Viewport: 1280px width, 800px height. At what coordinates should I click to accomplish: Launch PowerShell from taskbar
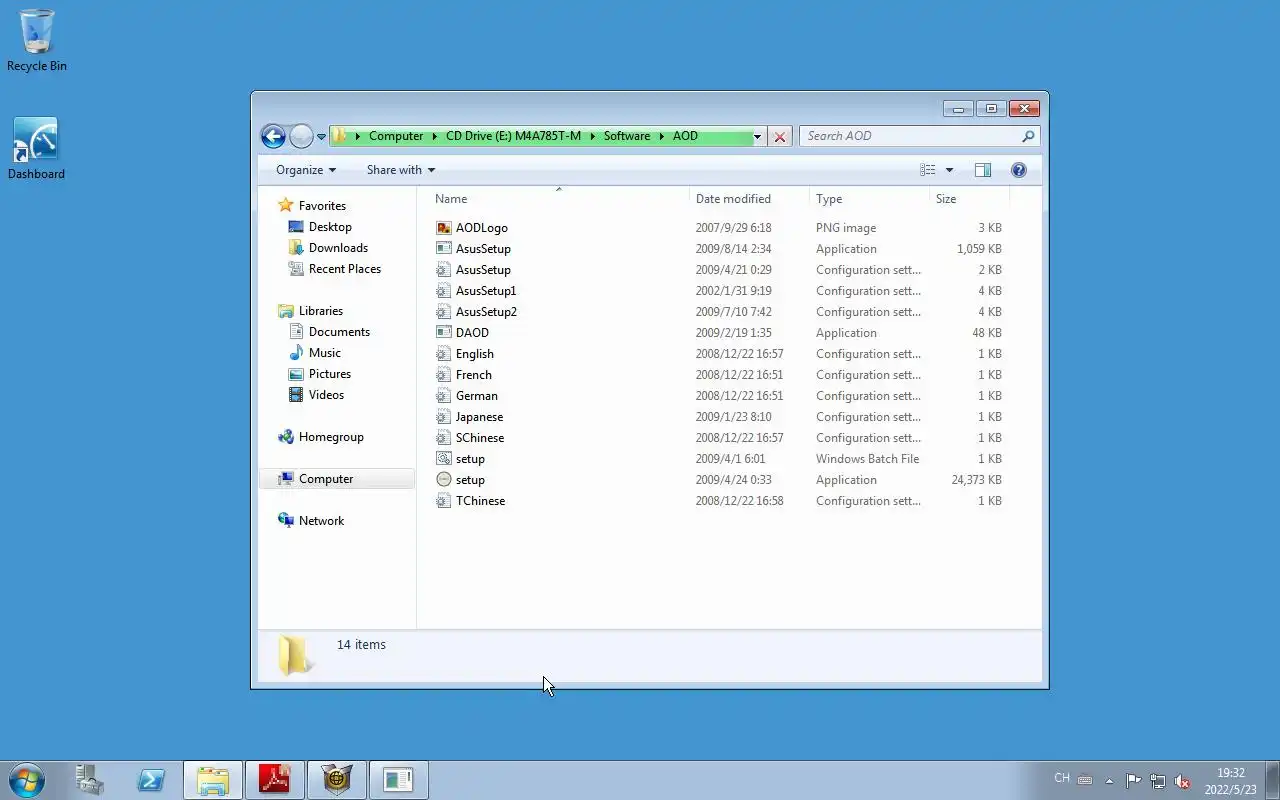151,780
